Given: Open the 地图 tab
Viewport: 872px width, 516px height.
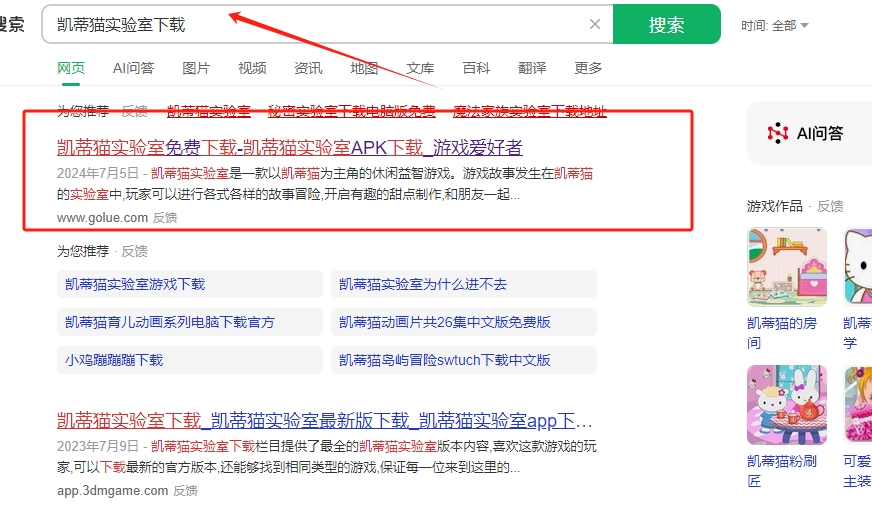Looking at the screenshot, I should [364, 68].
